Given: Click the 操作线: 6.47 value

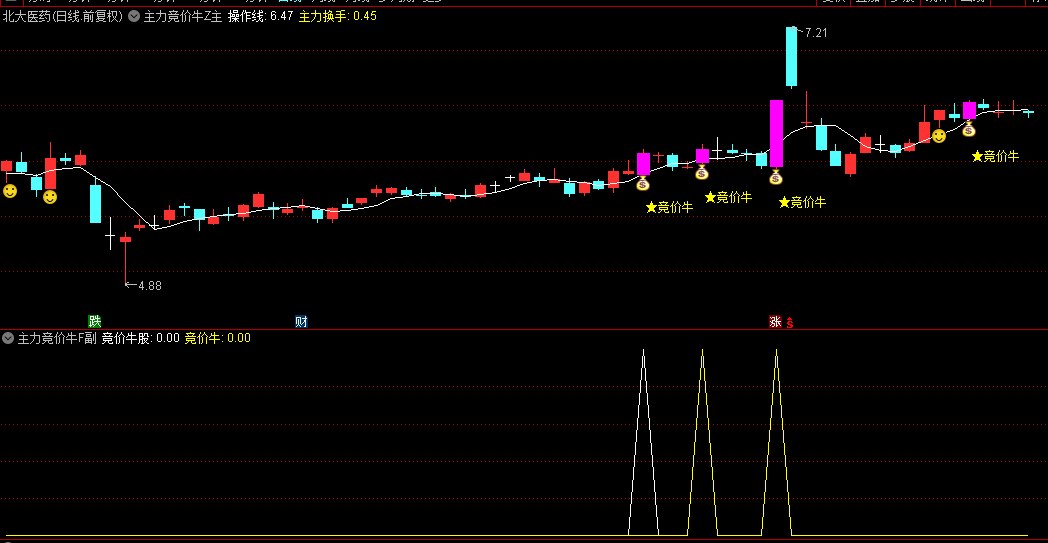Looking at the screenshot, I should (x=261, y=17).
